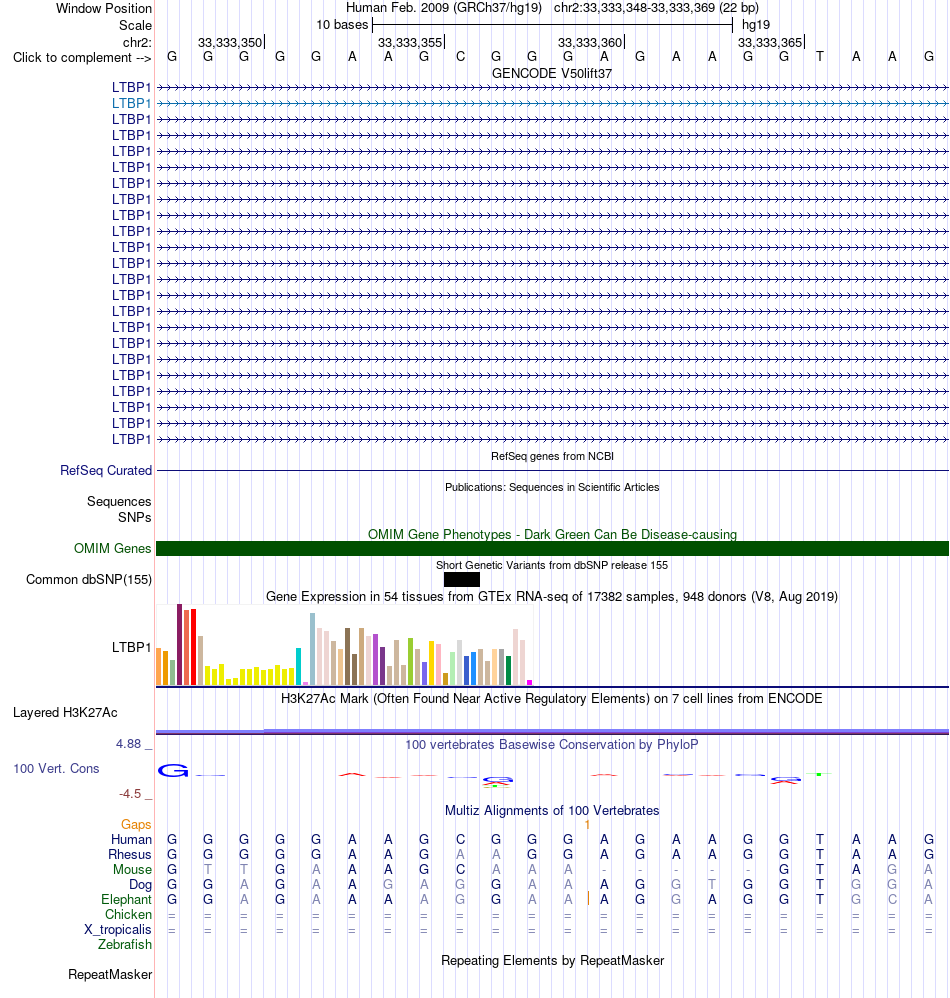Screen dimensions: 950x998
Task: Click the -4.5 conservation scale minimum
Action: pyautogui.click(x=130, y=794)
